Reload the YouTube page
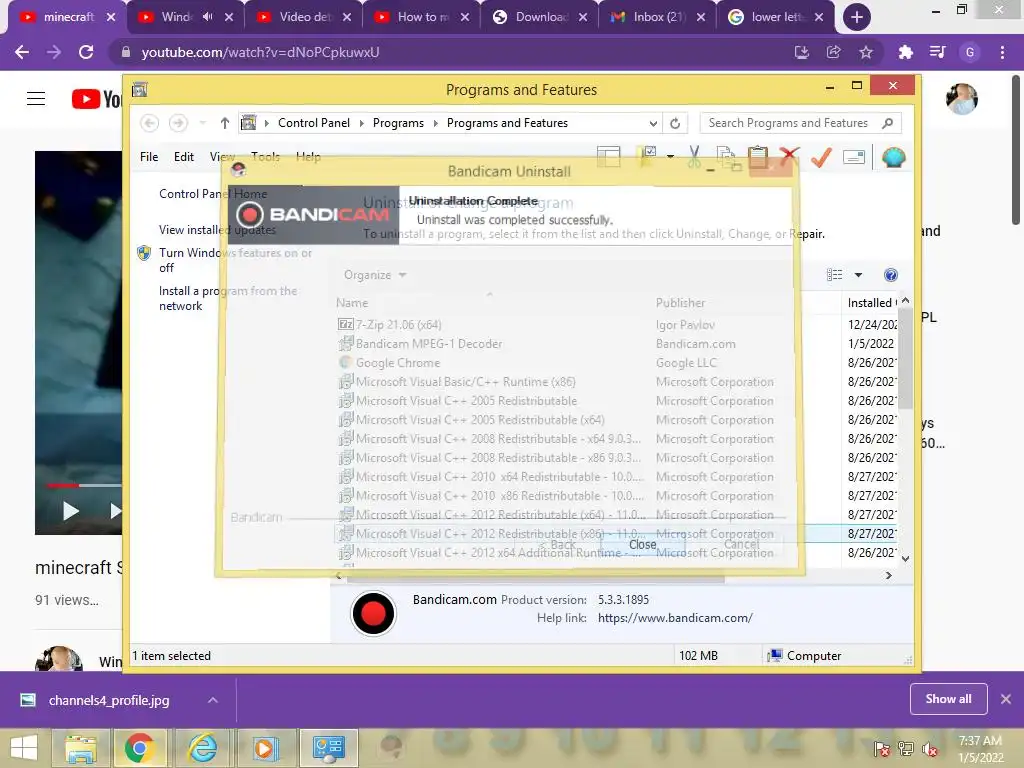The image size is (1024, 768). point(86,52)
